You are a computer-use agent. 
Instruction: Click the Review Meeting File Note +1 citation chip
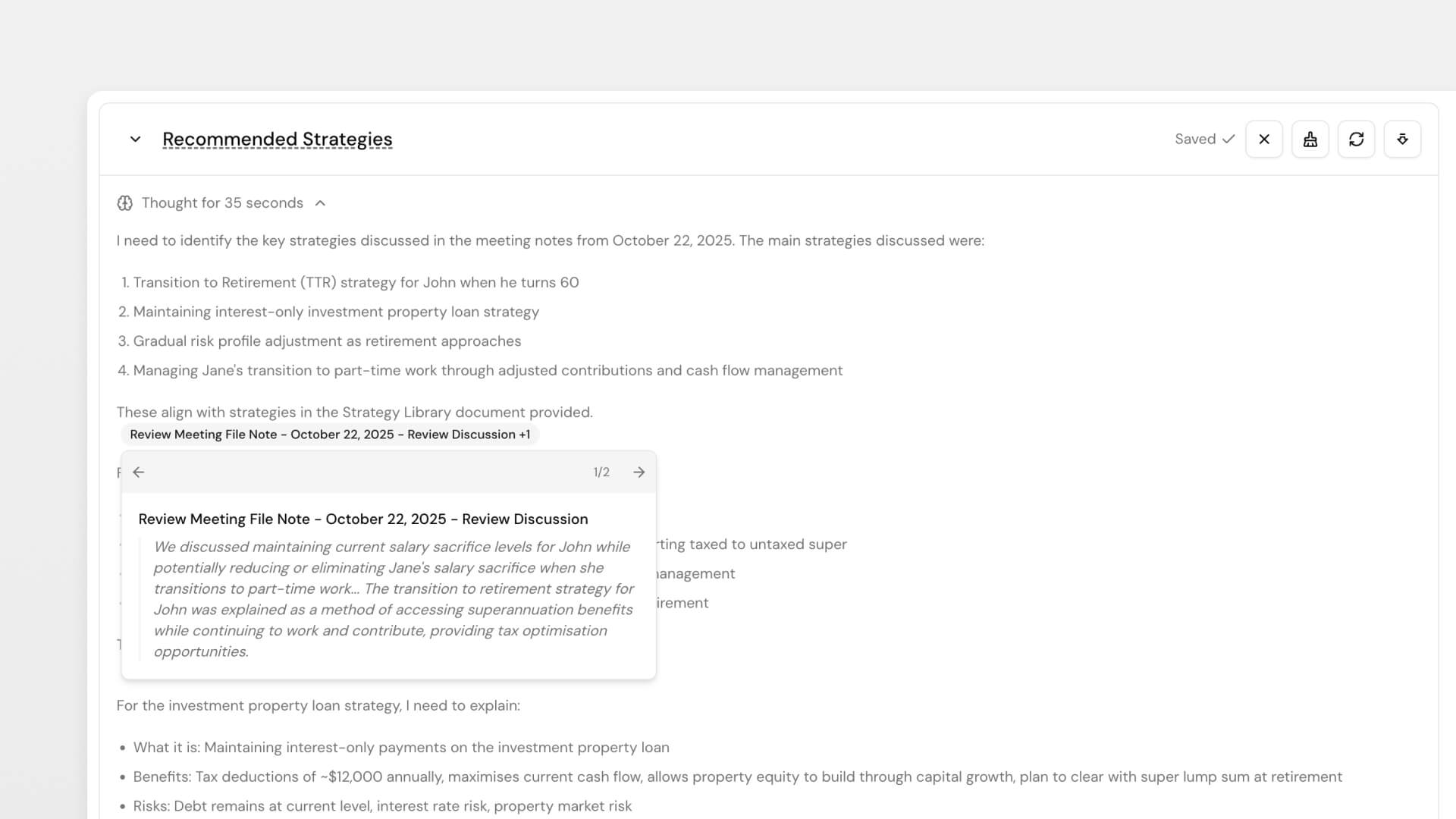(330, 435)
